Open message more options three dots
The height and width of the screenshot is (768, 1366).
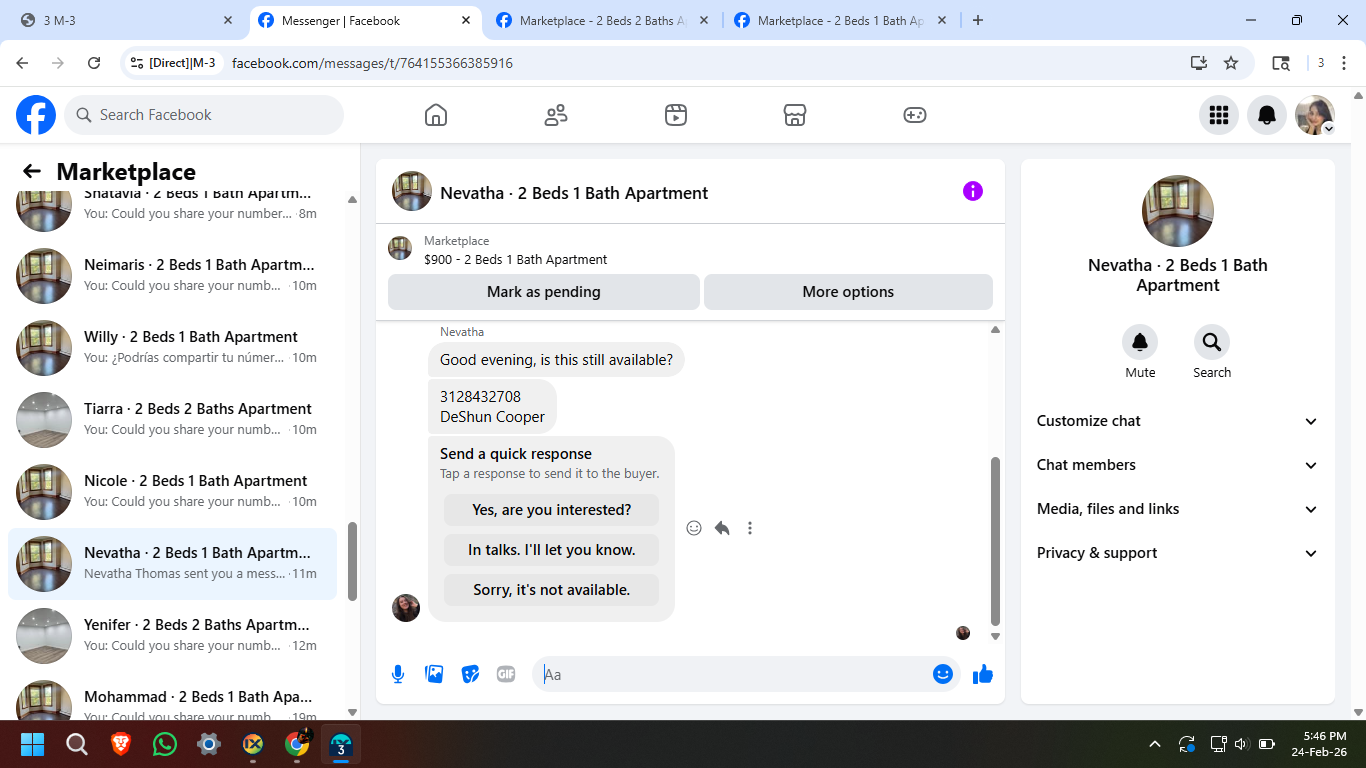pos(750,528)
